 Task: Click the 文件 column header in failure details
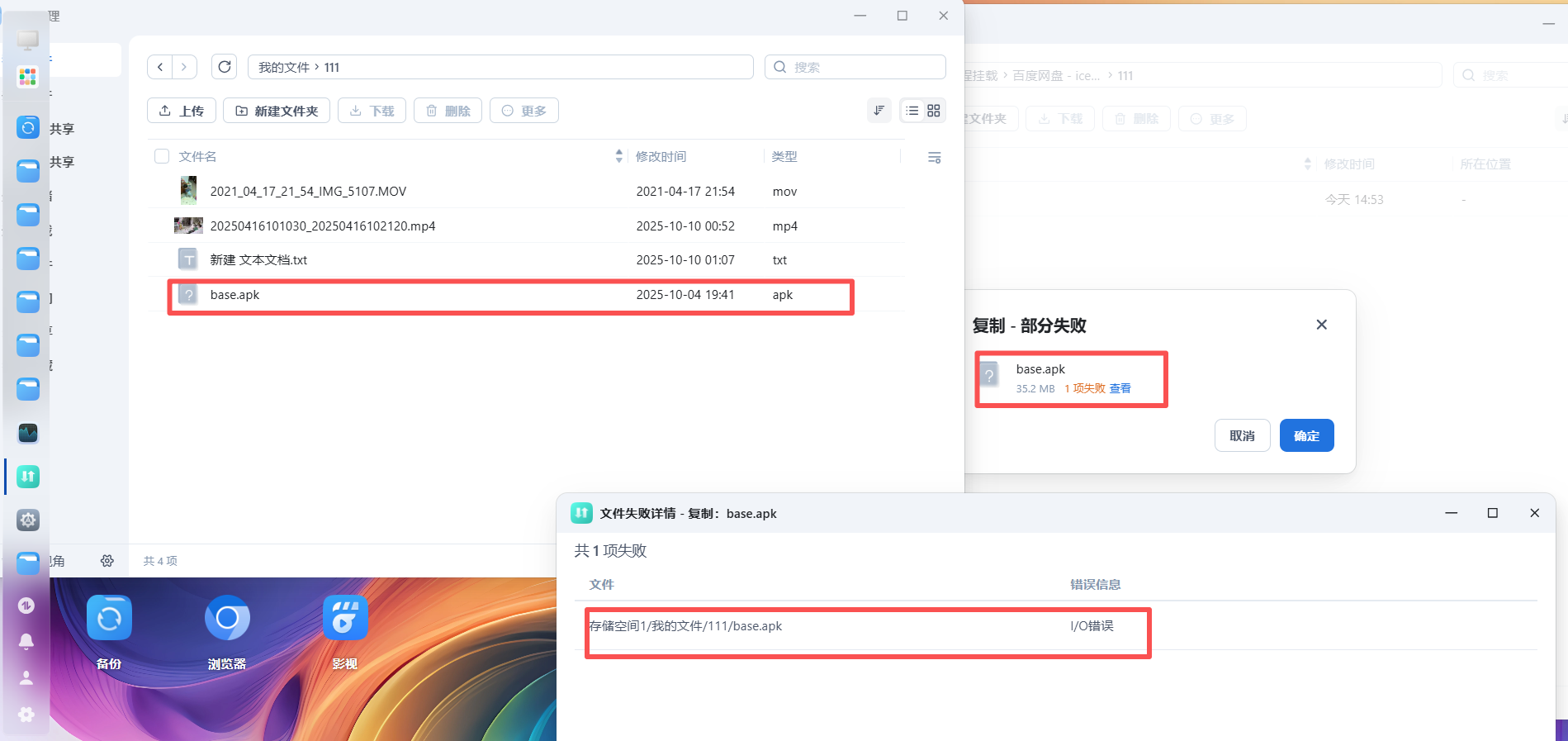[x=602, y=585]
